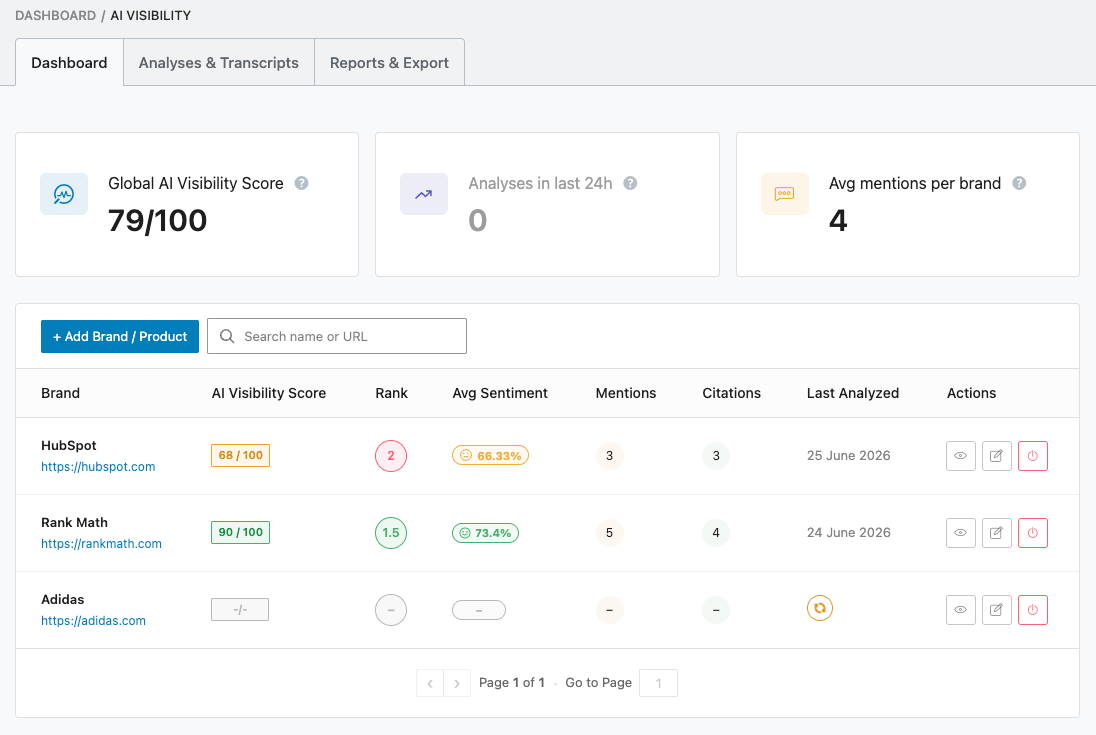This screenshot has height=735, width=1096.
Task: Click the Adidas brand name
Action: click(x=62, y=599)
